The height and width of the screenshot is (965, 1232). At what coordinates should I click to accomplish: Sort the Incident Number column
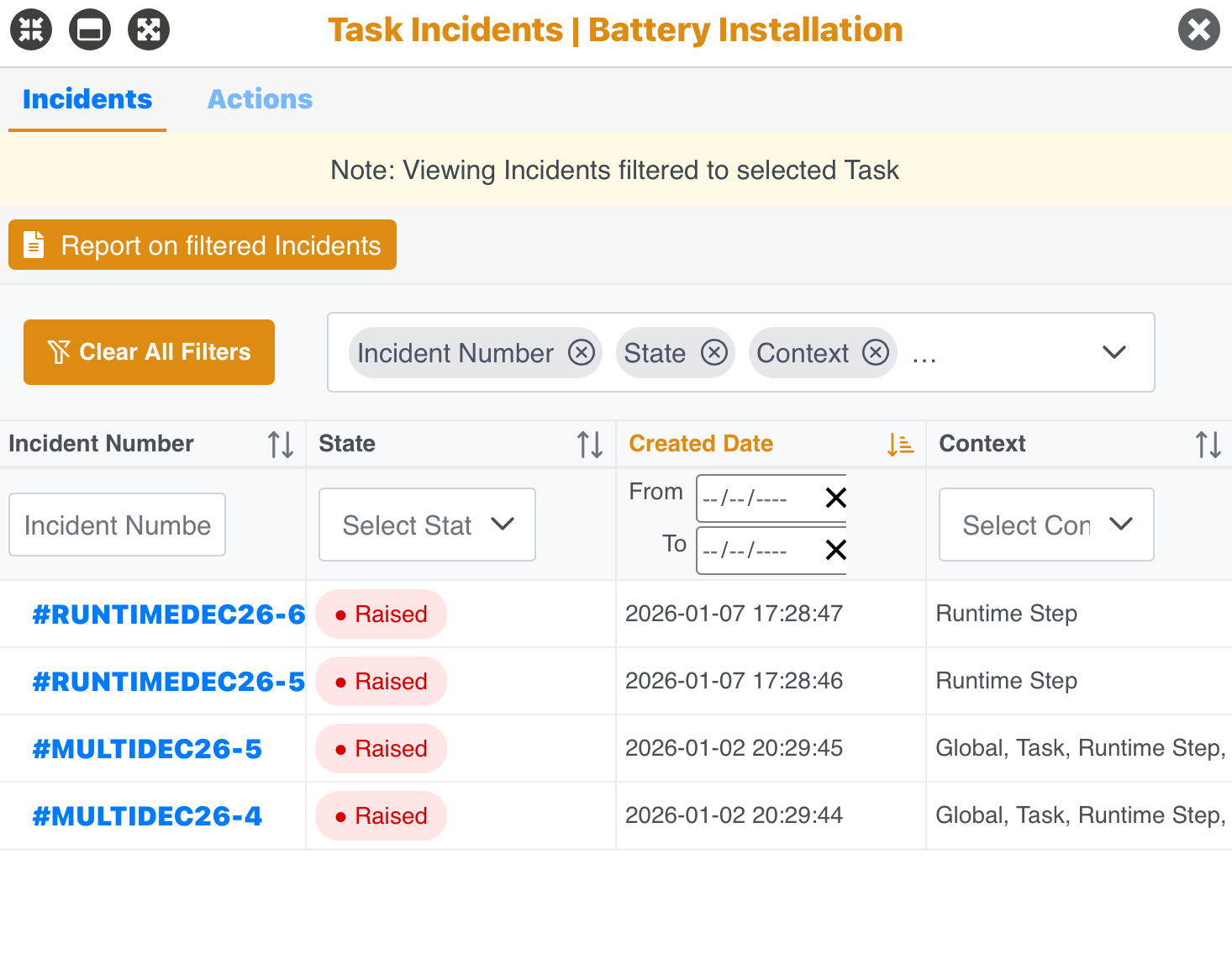(x=281, y=444)
